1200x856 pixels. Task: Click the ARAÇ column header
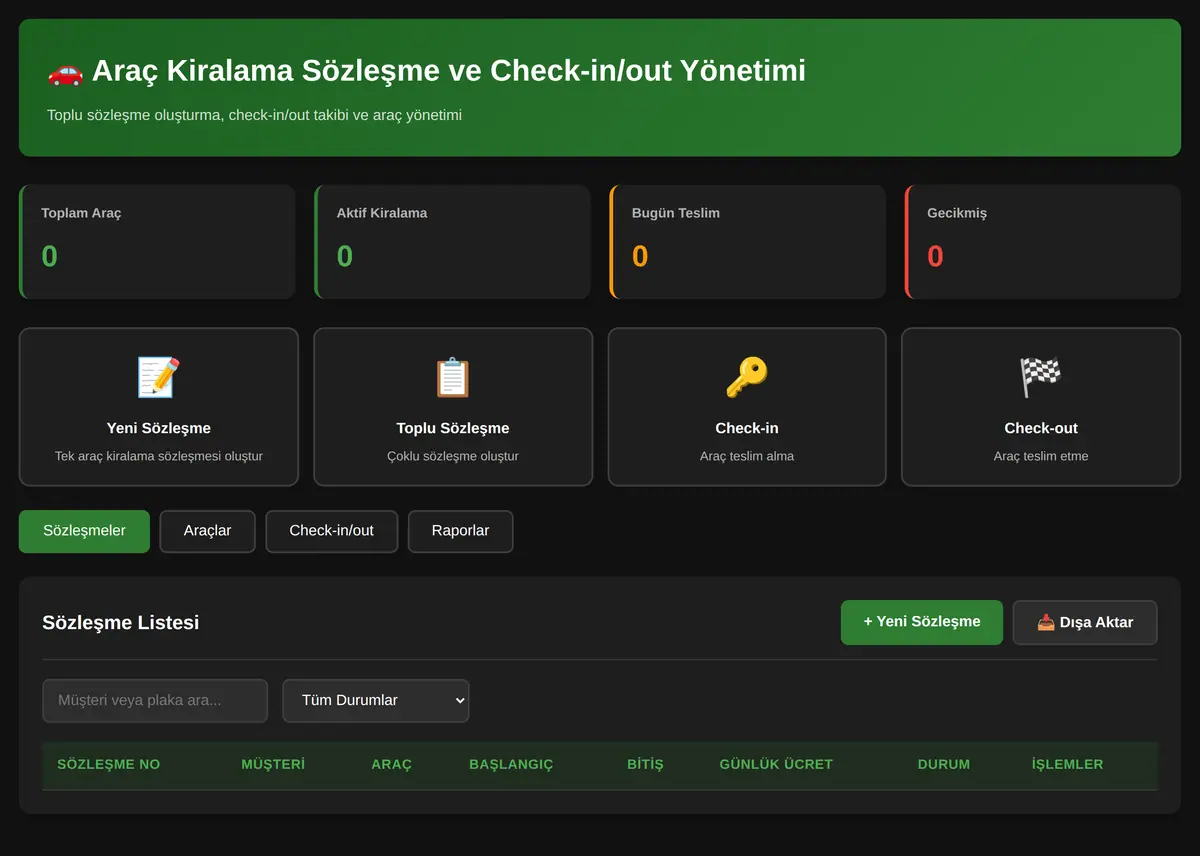point(391,764)
